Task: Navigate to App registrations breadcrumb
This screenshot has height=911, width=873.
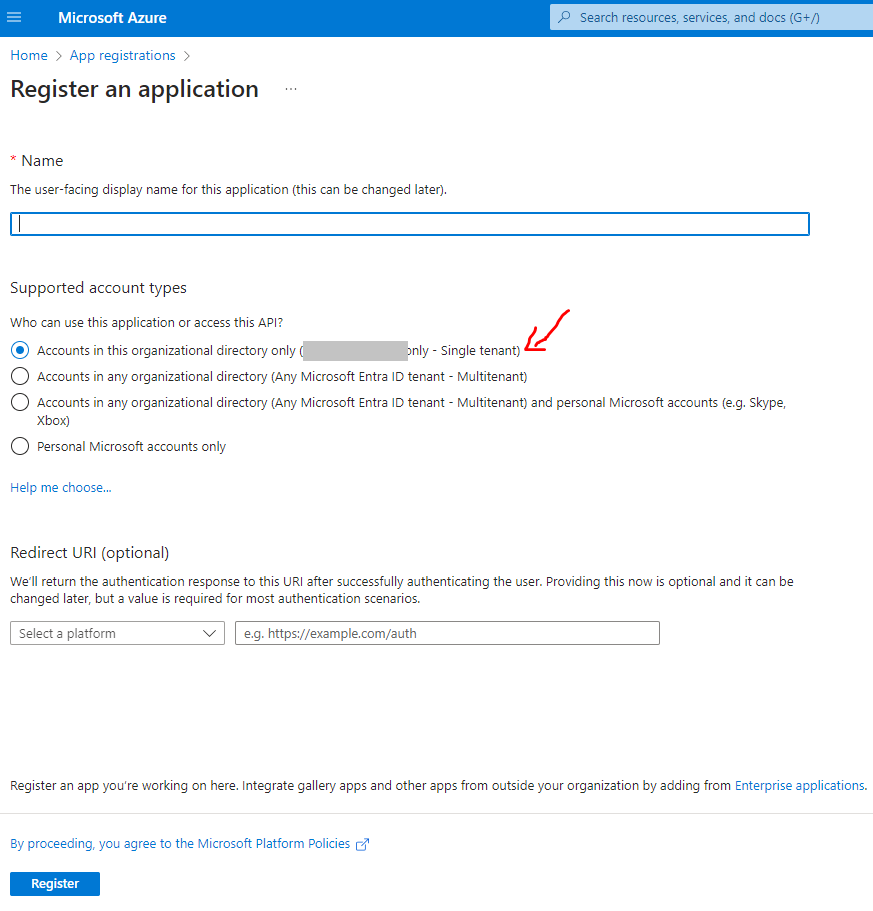Action: tap(123, 55)
